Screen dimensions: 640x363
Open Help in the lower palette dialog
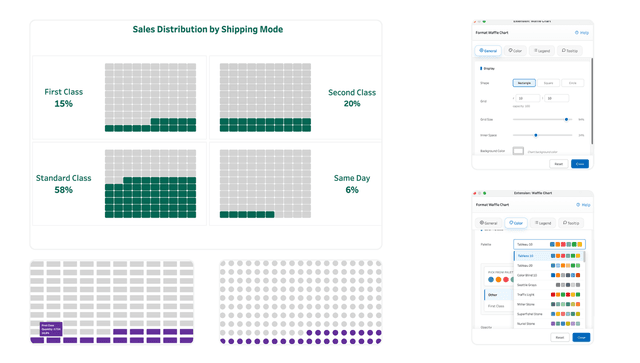(x=583, y=205)
